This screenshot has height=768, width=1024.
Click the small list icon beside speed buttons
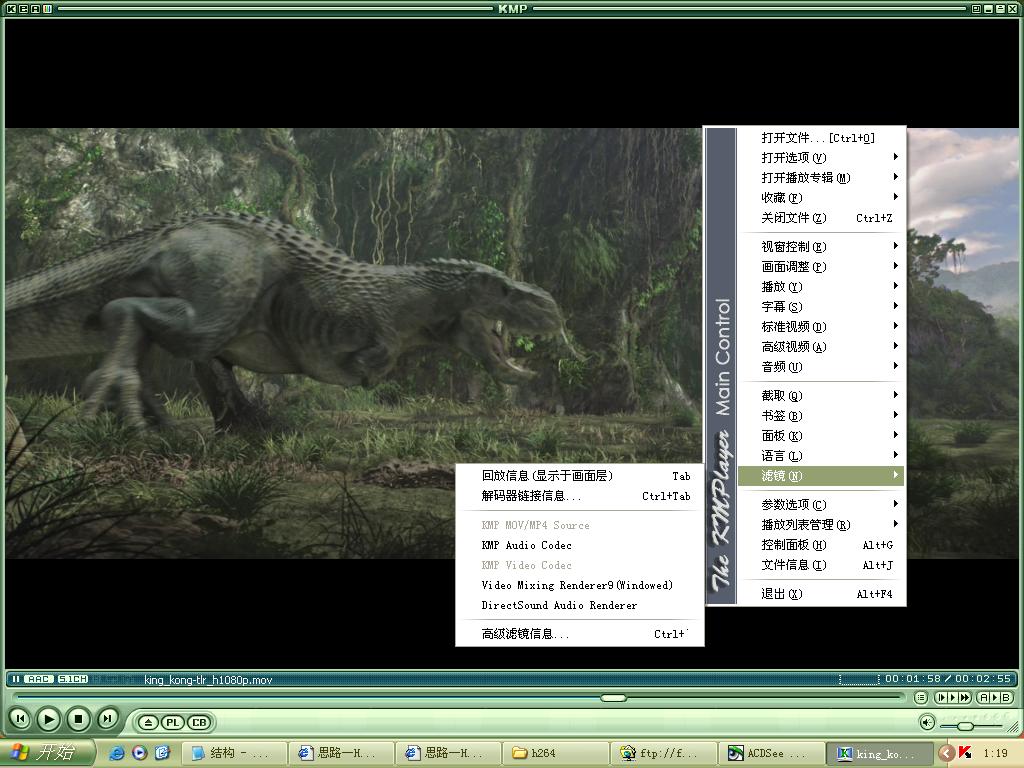921,697
